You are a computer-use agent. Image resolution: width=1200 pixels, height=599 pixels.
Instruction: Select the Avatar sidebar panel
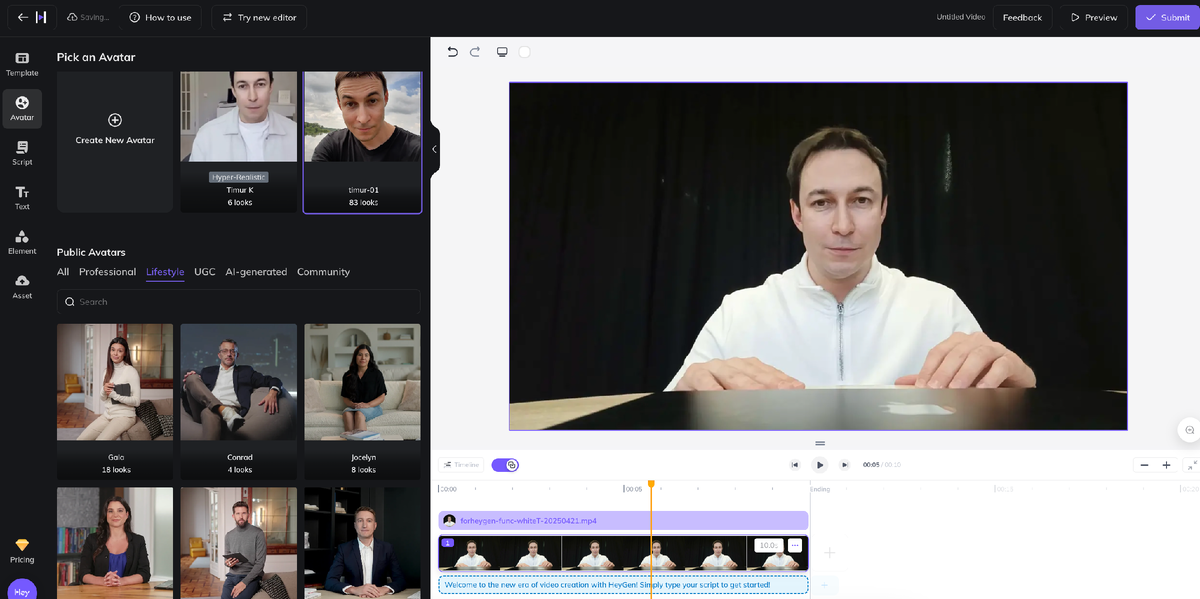coord(22,109)
